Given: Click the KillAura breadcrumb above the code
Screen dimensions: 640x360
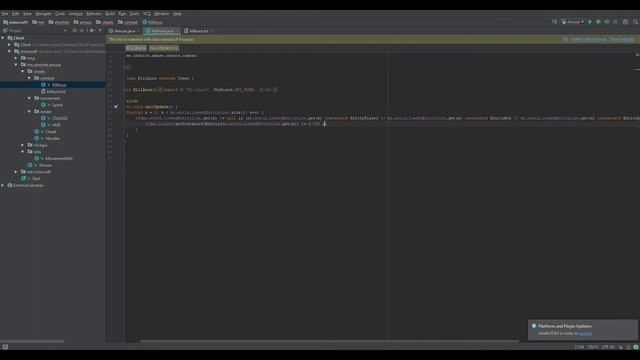Looking at the screenshot, I should [136, 48].
